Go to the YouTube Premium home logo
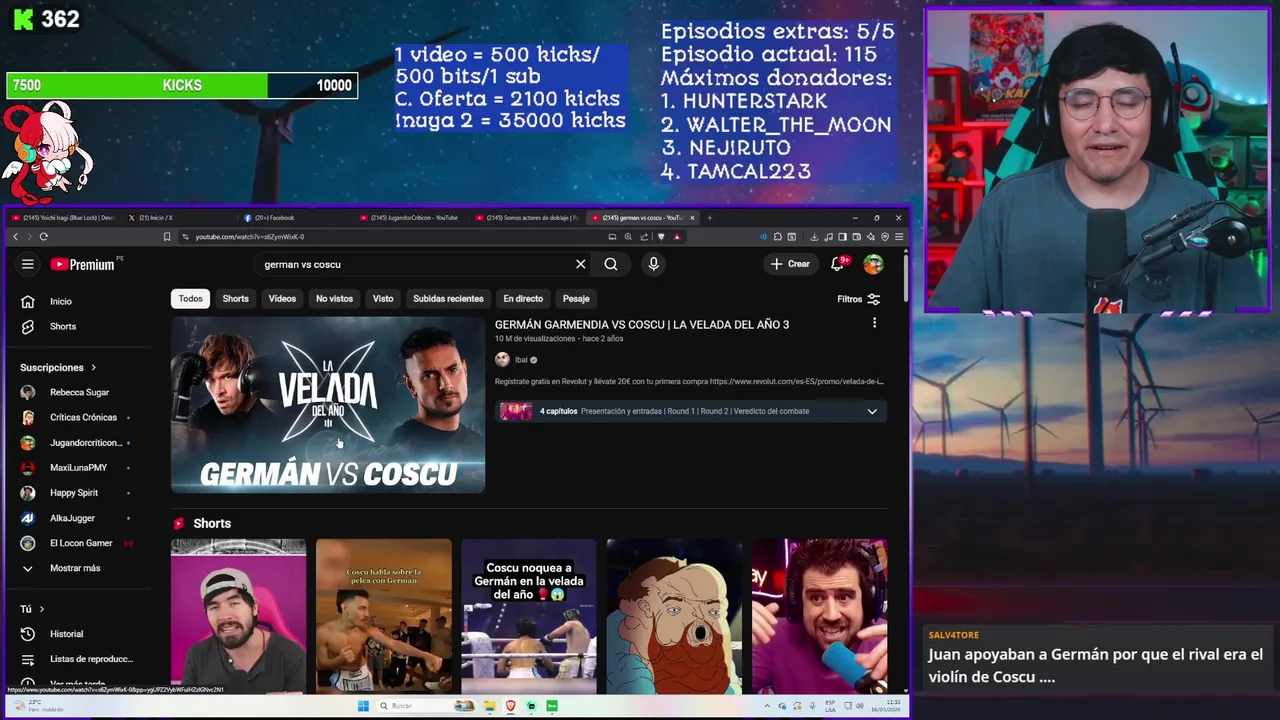This screenshot has height=720, width=1280. (x=83, y=264)
